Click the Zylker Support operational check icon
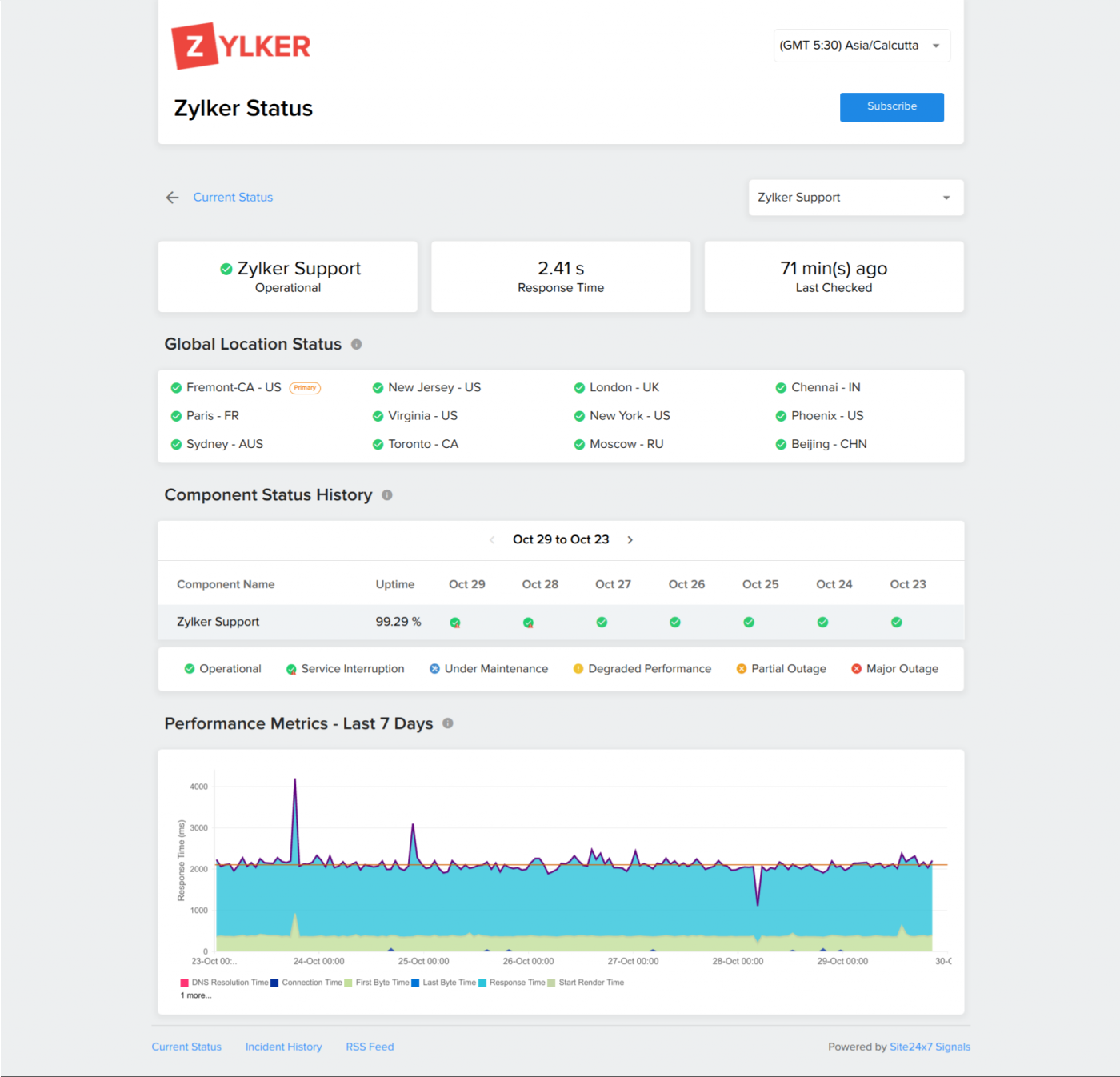The height and width of the screenshot is (1077, 1120). 226,269
